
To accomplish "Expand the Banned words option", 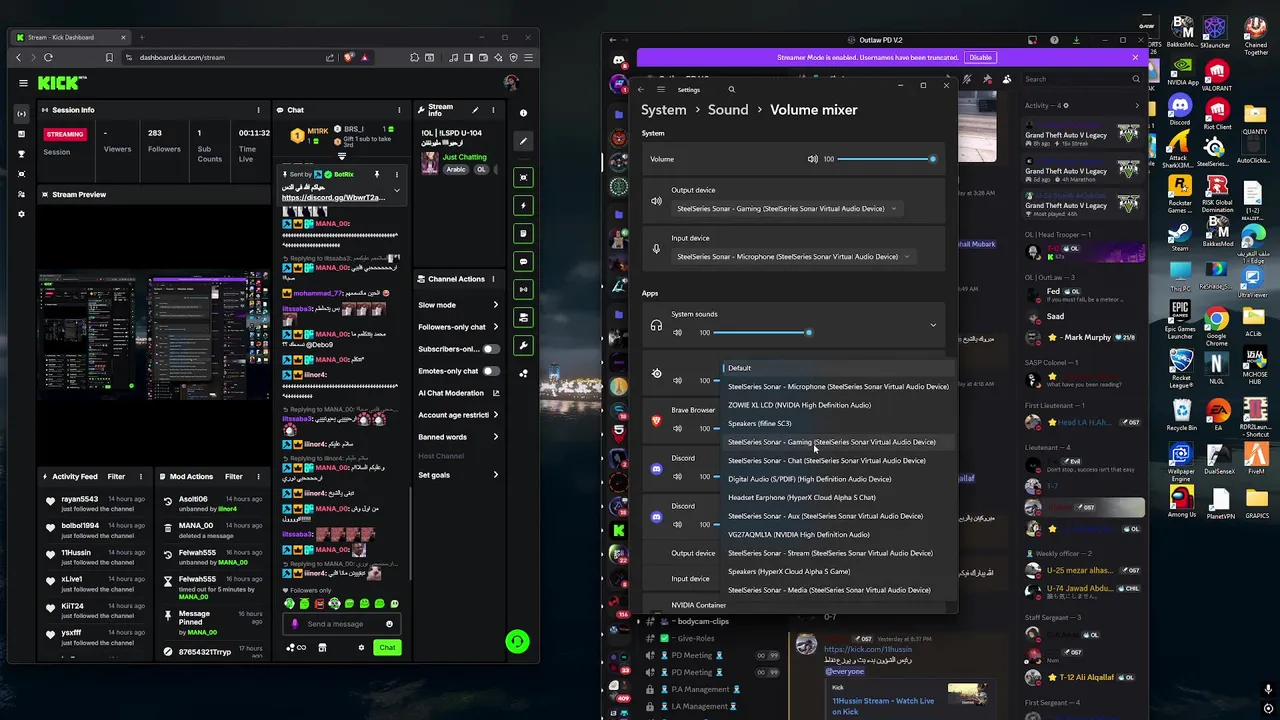I will point(458,437).
